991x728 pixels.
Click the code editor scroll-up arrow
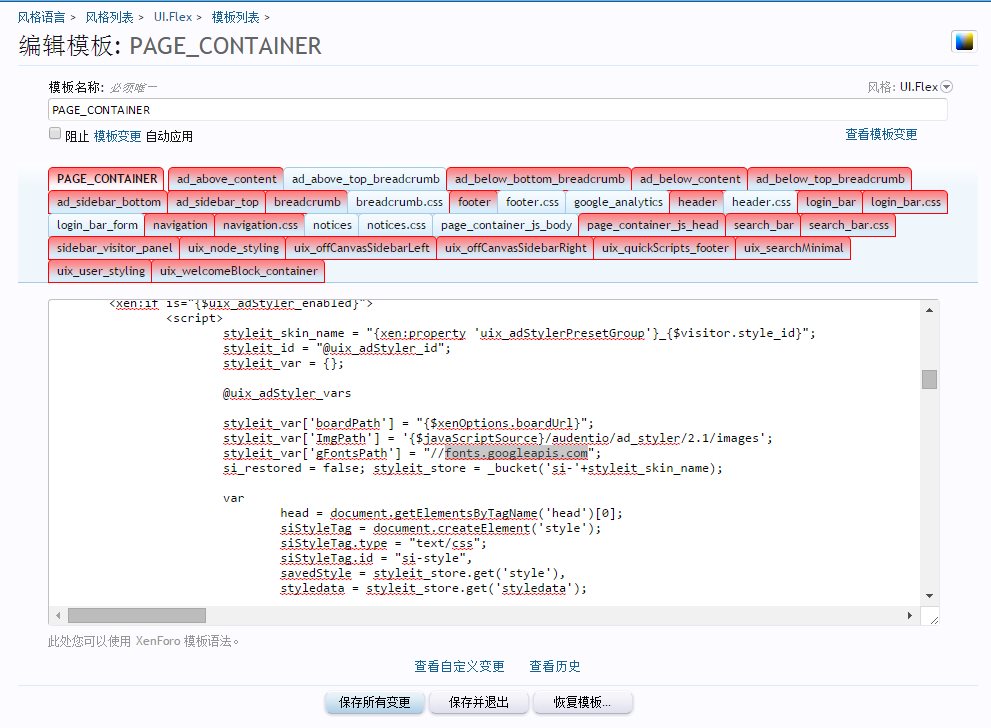coord(930,304)
